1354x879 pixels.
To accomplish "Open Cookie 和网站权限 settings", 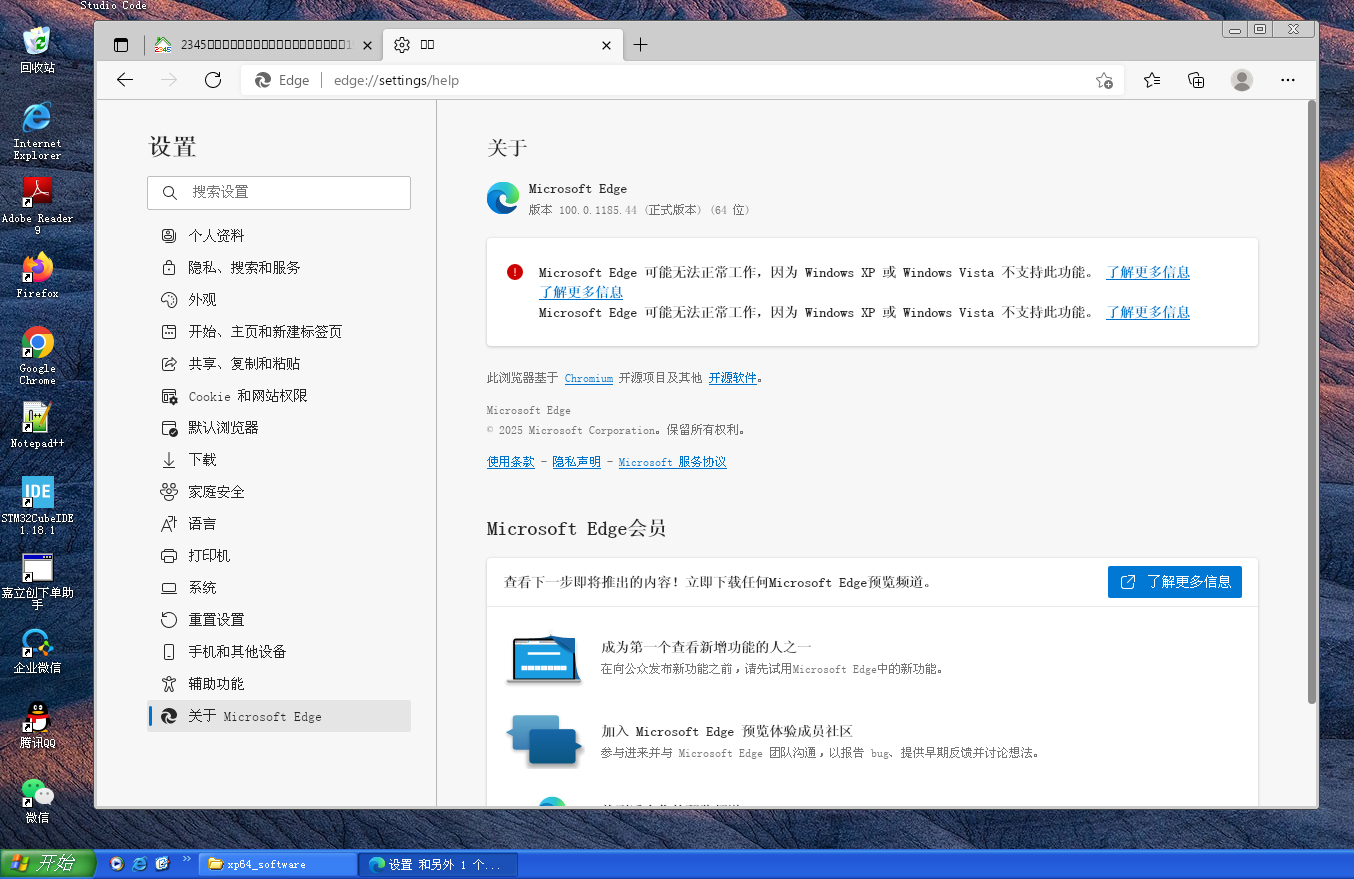I will tap(279, 396).
